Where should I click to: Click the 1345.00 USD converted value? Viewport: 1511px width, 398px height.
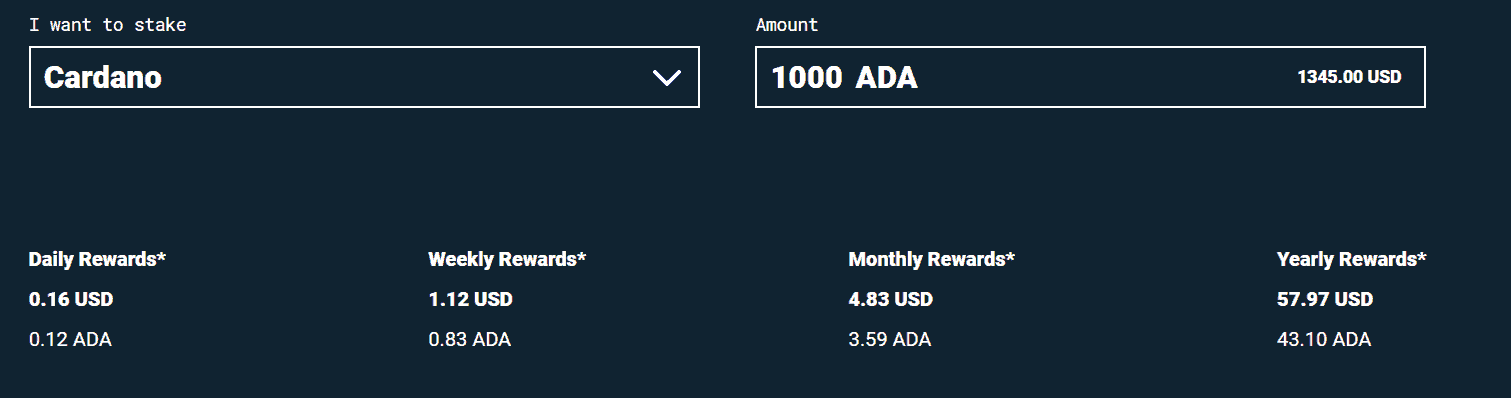coord(1349,76)
